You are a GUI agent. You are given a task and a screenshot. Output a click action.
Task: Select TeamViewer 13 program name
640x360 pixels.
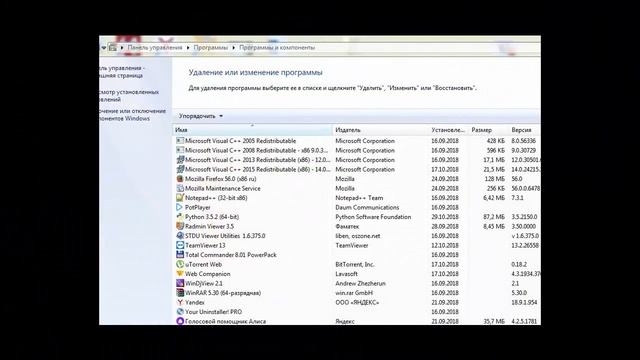click(205, 245)
